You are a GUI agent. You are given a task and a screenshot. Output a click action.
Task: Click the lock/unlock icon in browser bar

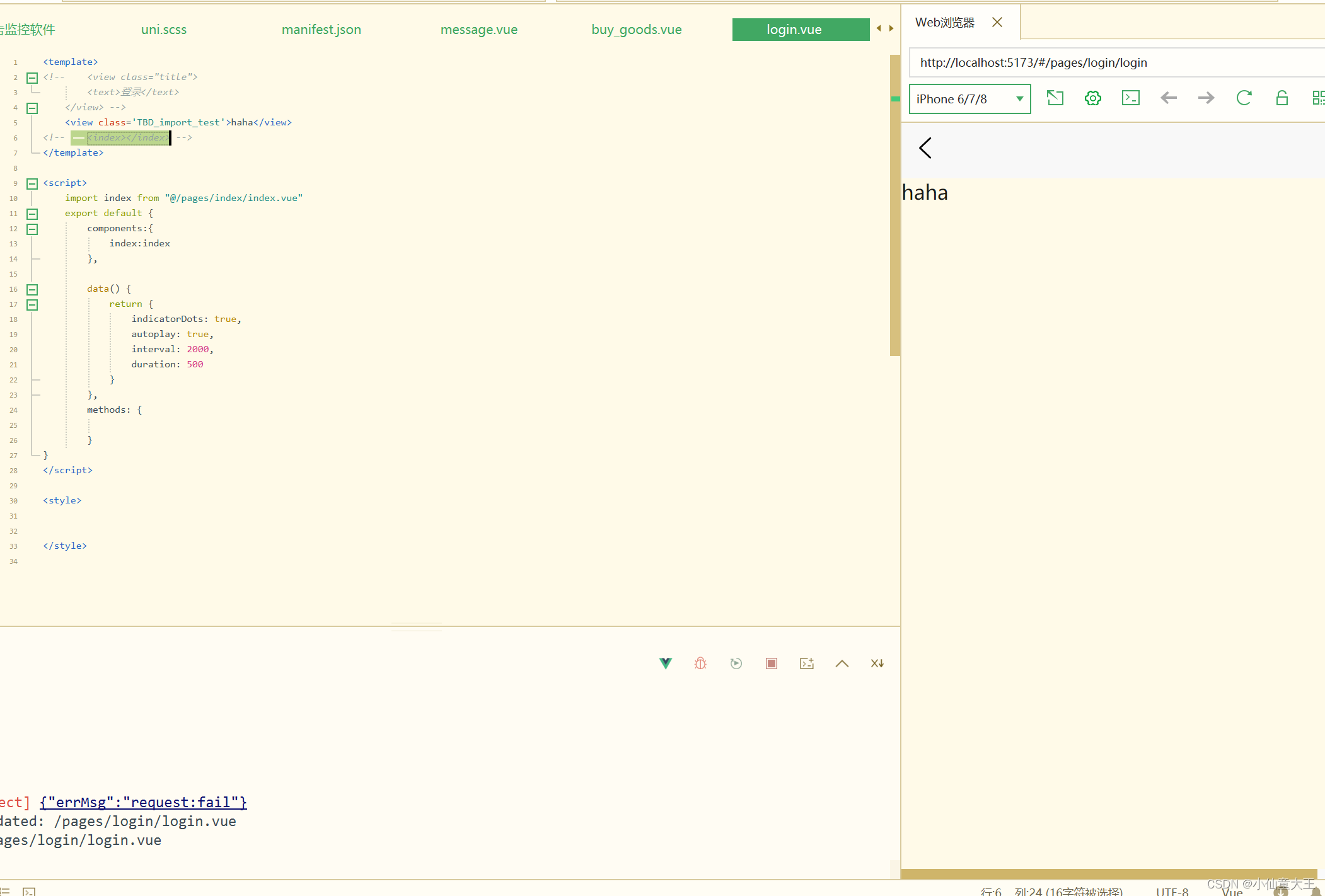click(x=1281, y=98)
